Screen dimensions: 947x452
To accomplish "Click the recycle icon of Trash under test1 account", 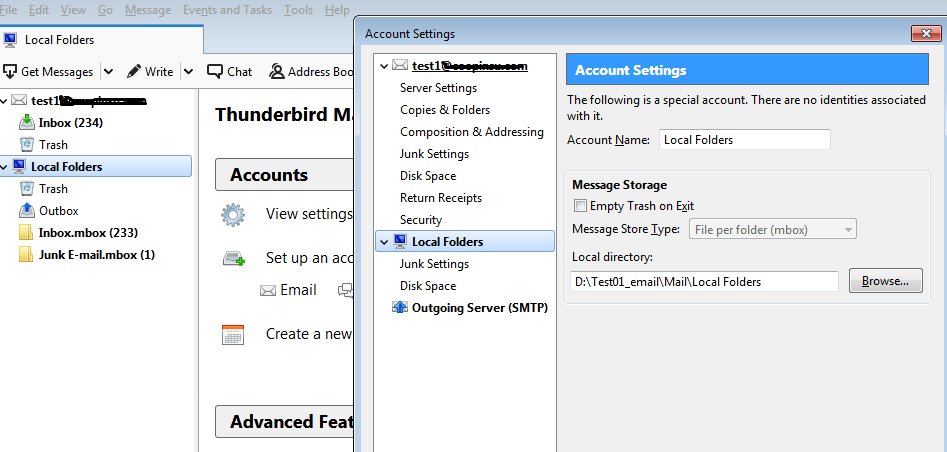I will (x=27, y=144).
